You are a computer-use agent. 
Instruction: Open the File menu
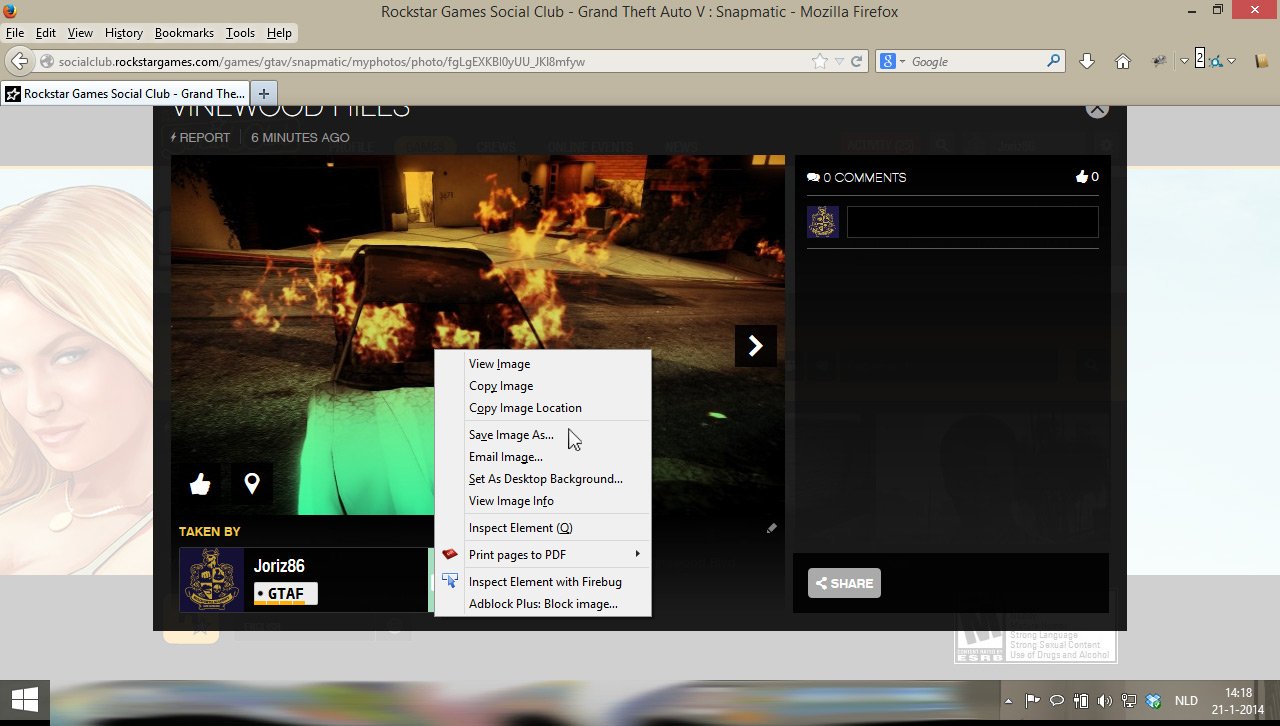click(x=15, y=33)
